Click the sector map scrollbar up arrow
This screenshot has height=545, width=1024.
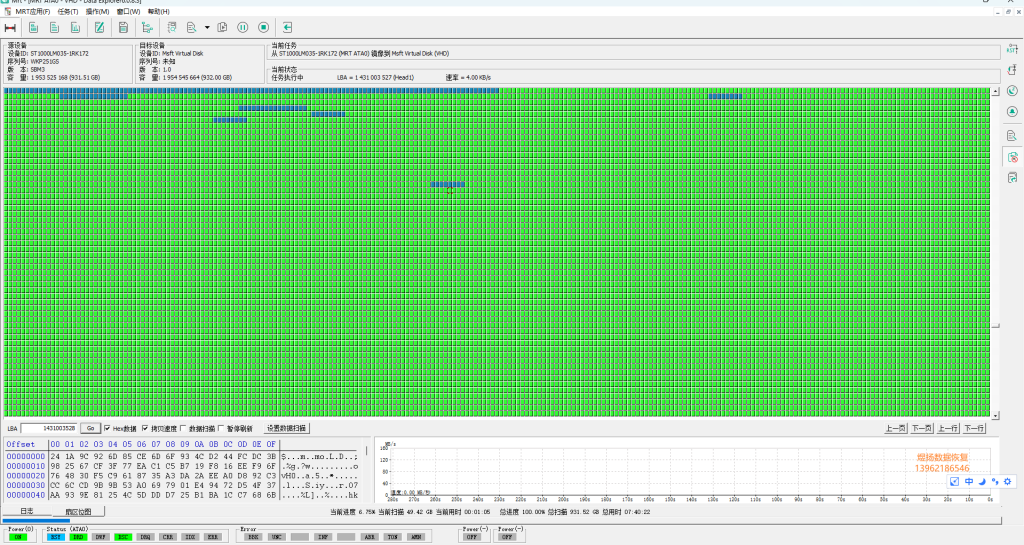(995, 92)
